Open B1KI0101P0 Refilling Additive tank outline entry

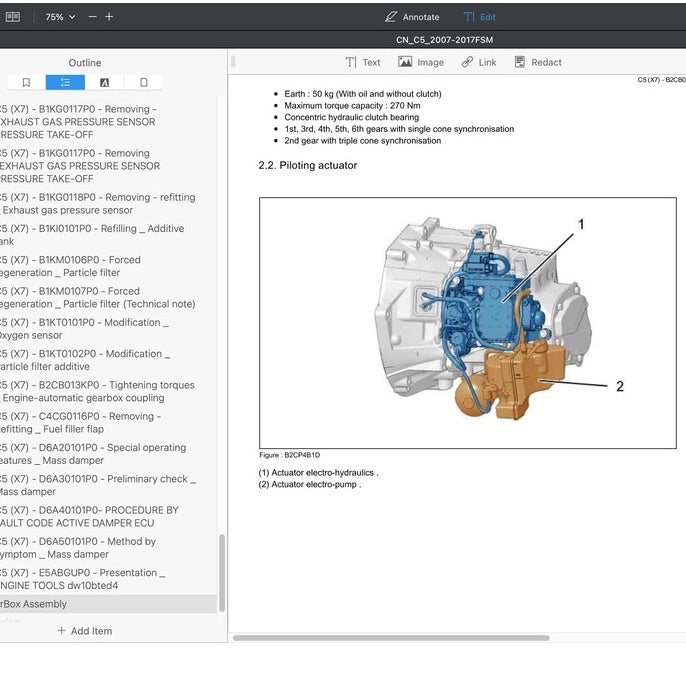(x=92, y=235)
